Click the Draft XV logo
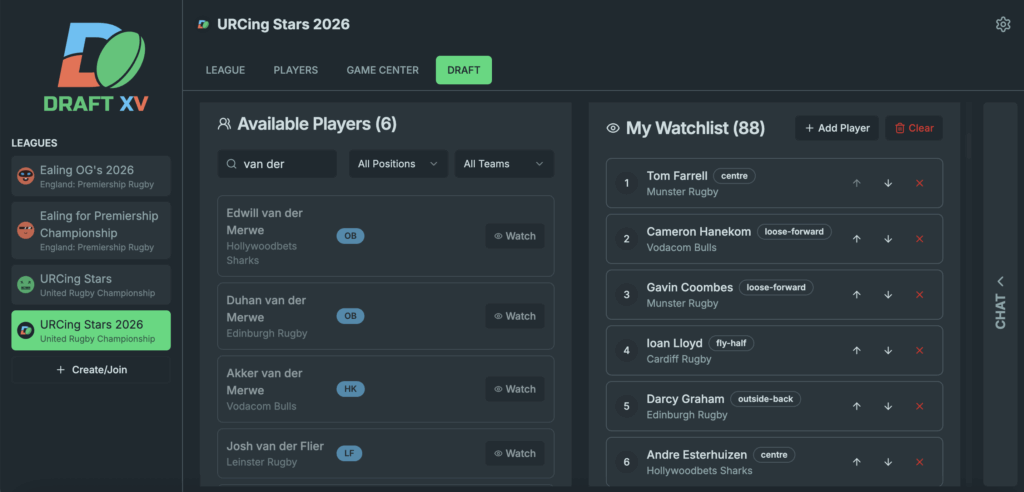 coord(91,67)
